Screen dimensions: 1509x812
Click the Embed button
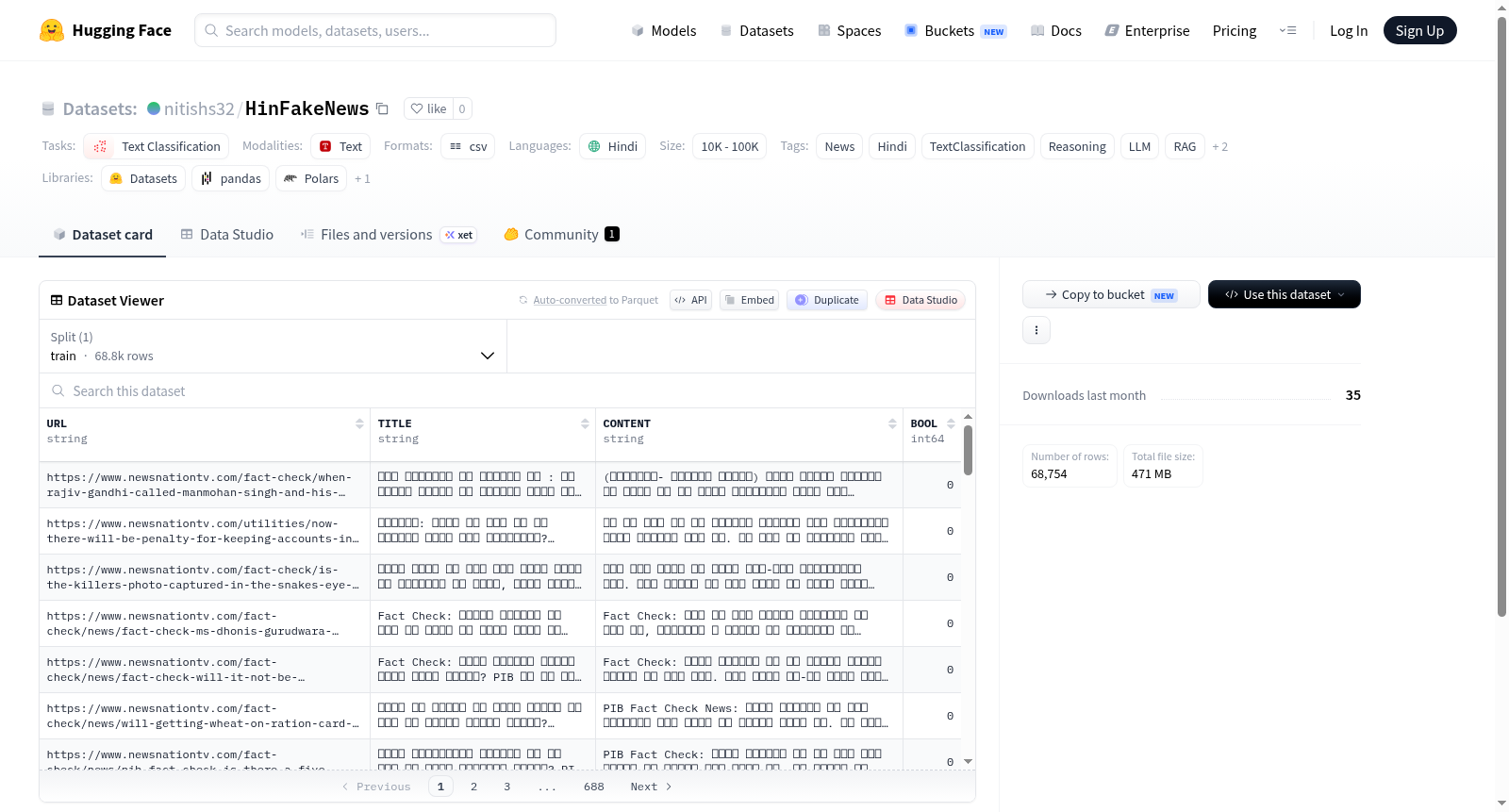coord(749,300)
